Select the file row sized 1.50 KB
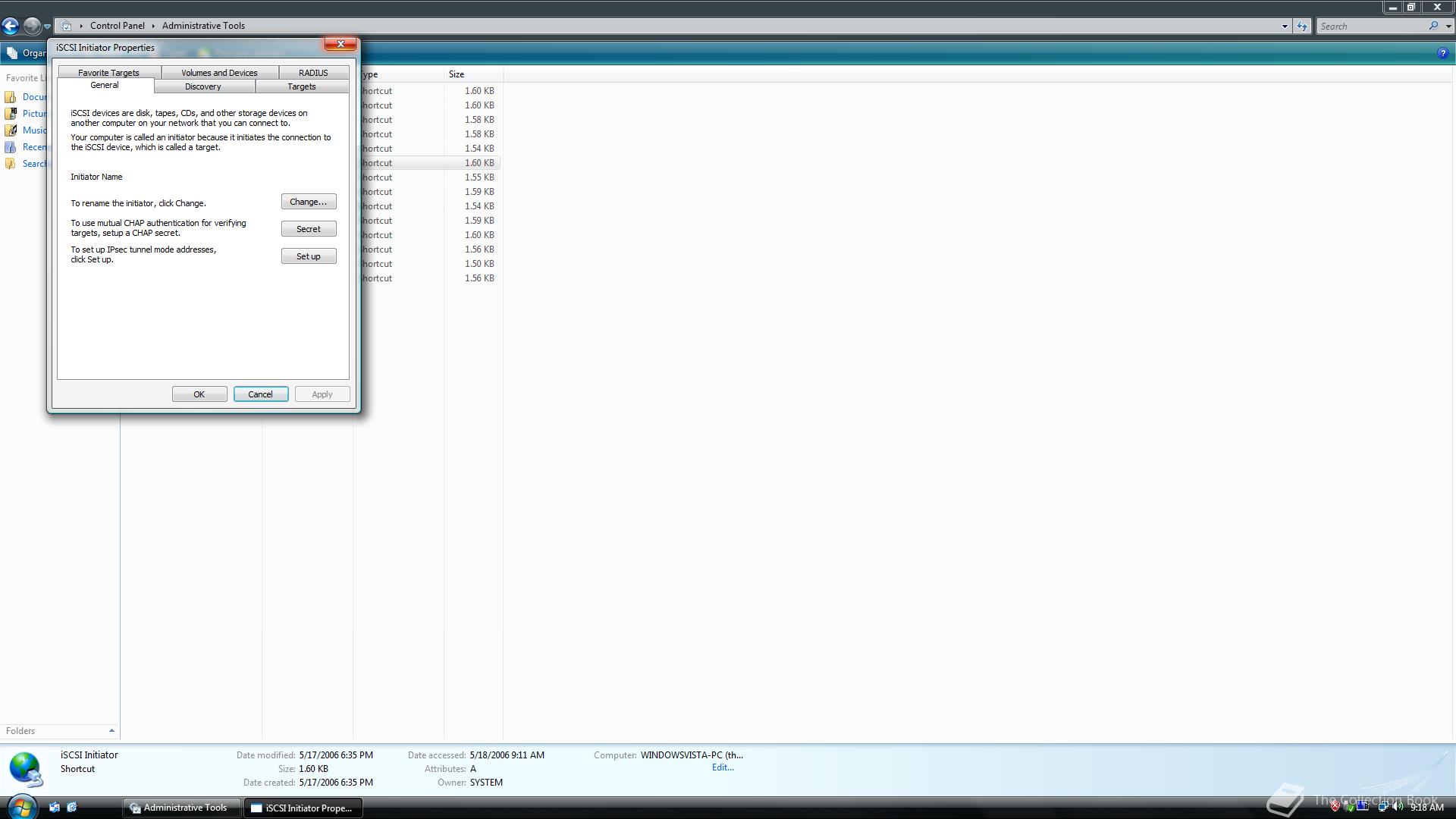This screenshot has width=1456, height=819. click(430, 264)
